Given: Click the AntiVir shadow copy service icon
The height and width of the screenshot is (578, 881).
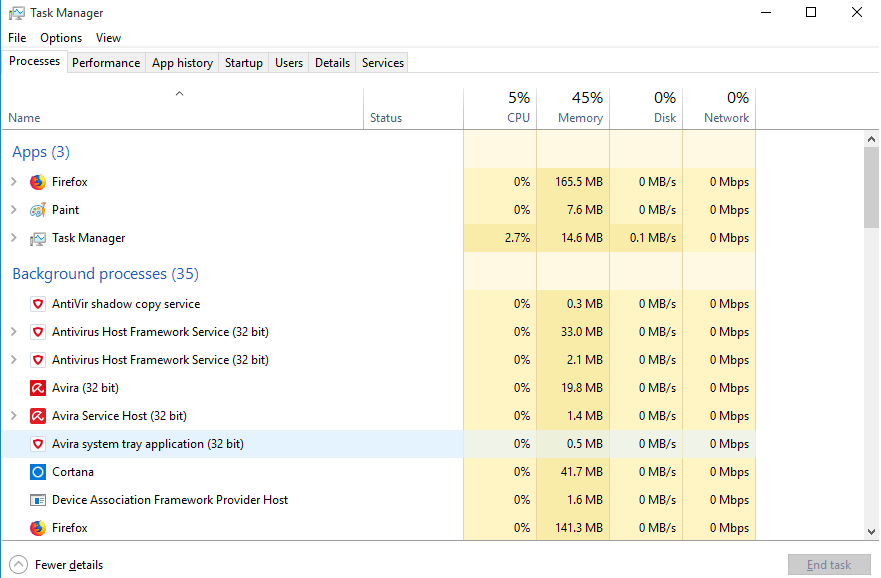Looking at the screenshot, I should [x=38, y=304].
